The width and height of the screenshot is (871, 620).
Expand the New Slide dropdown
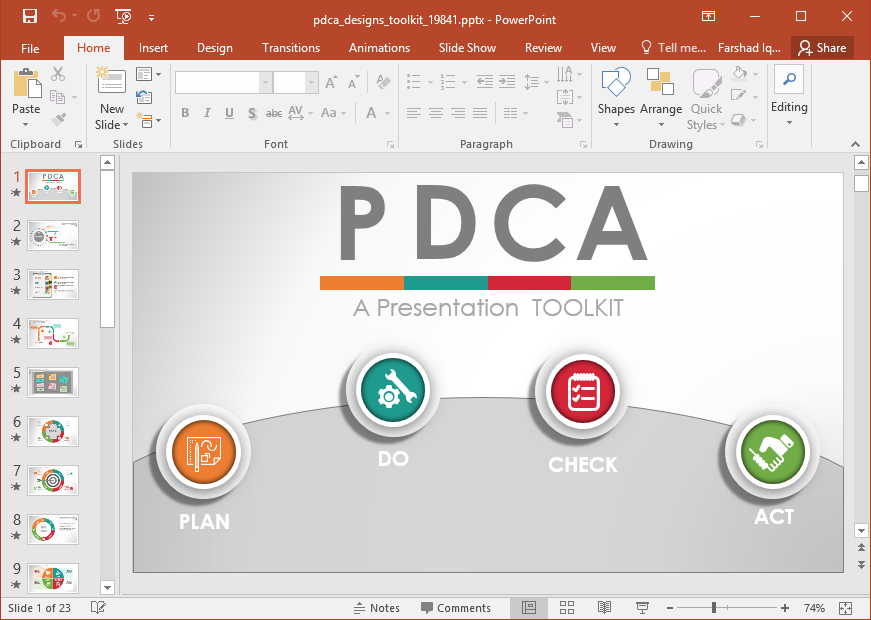pyautogui.click(x=112, y=125)
